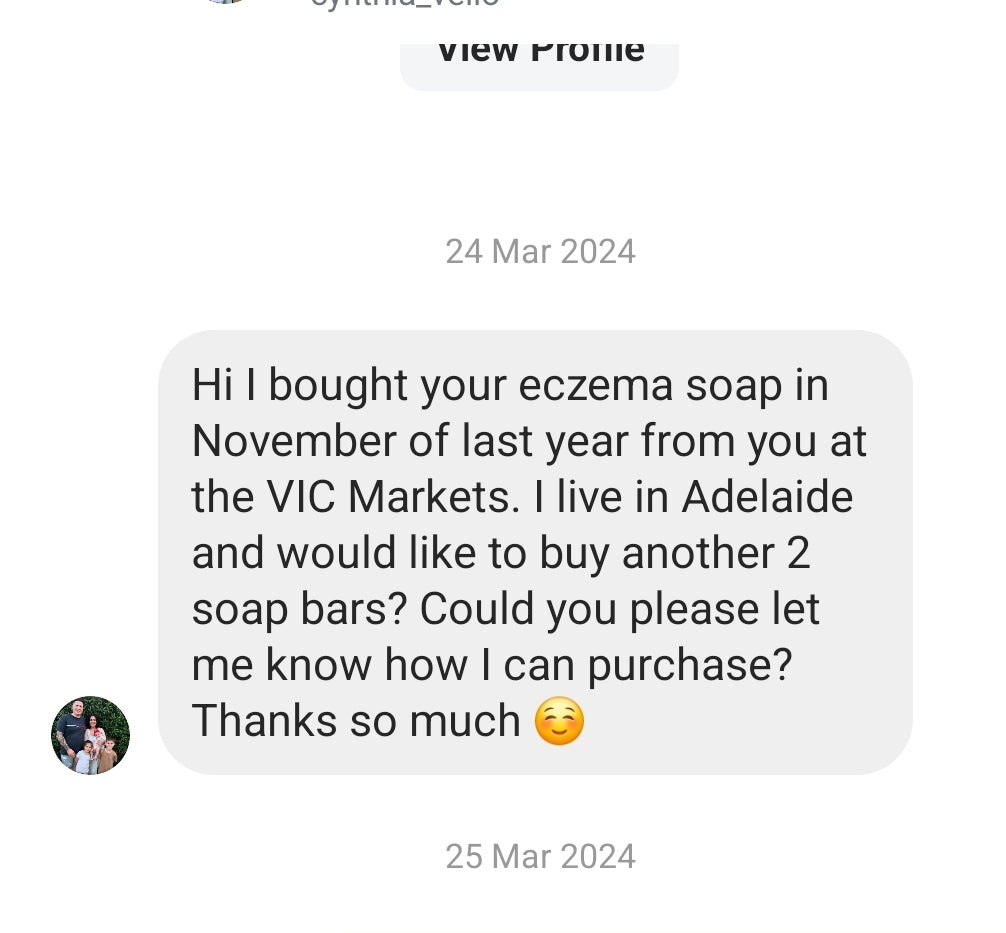Viewport: 1006px width, 933px height.
Task: Click "soap bars?" in the message
Action: click(x=298, y=610)
